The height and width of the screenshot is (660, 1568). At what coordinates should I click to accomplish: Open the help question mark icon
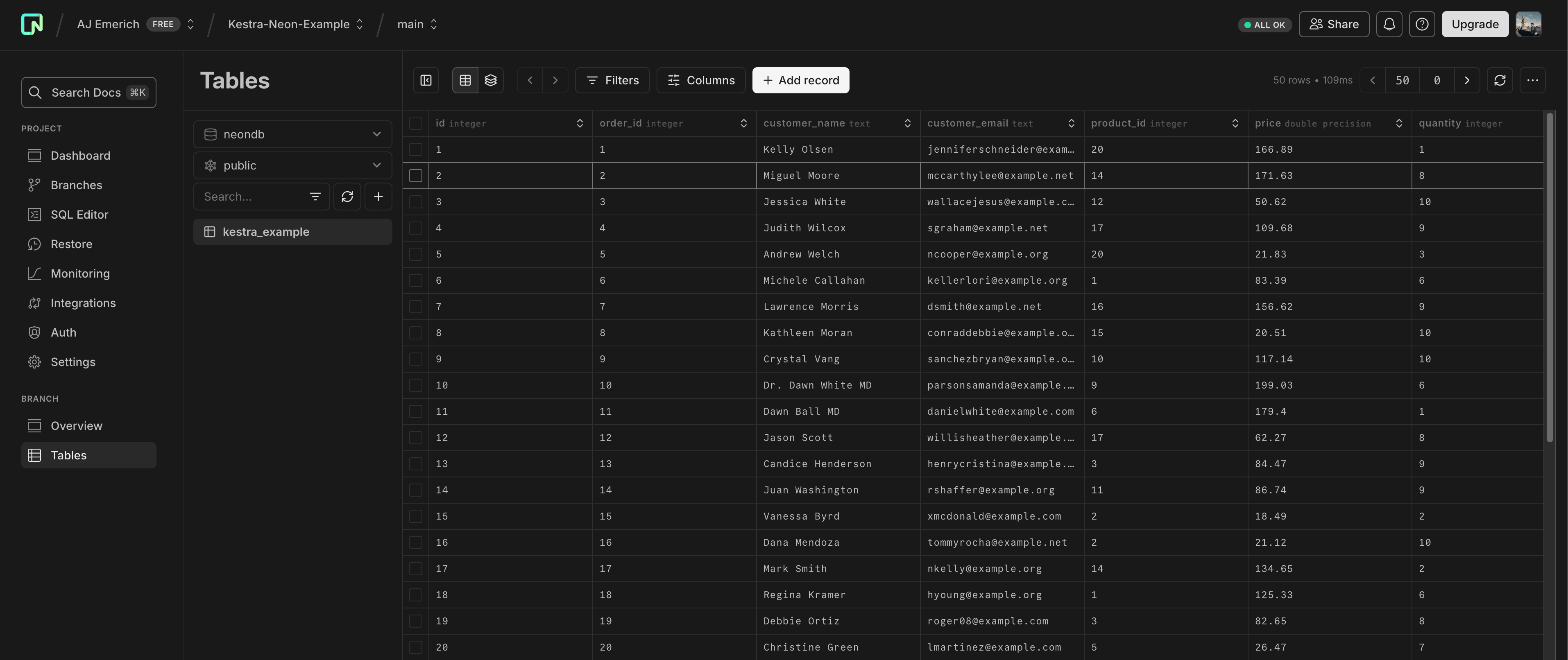click(x=1422, y=24)
